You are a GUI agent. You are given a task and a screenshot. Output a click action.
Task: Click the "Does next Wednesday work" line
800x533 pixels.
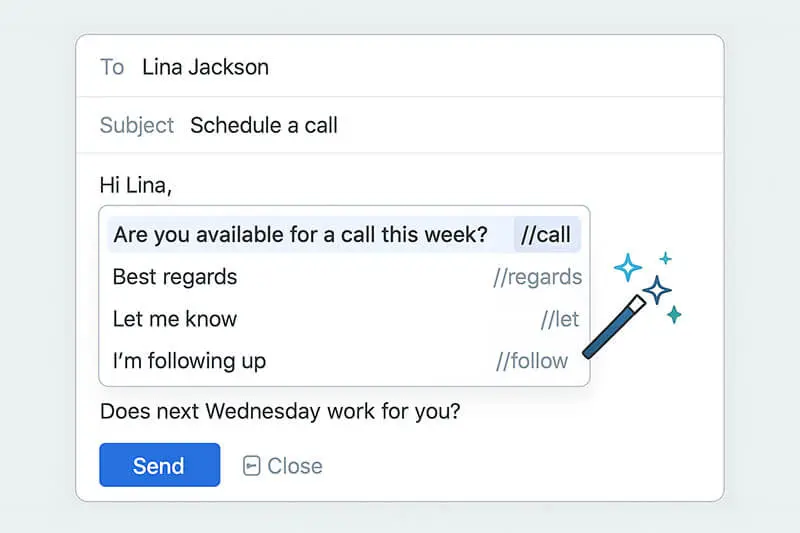(x=280, y=411)
